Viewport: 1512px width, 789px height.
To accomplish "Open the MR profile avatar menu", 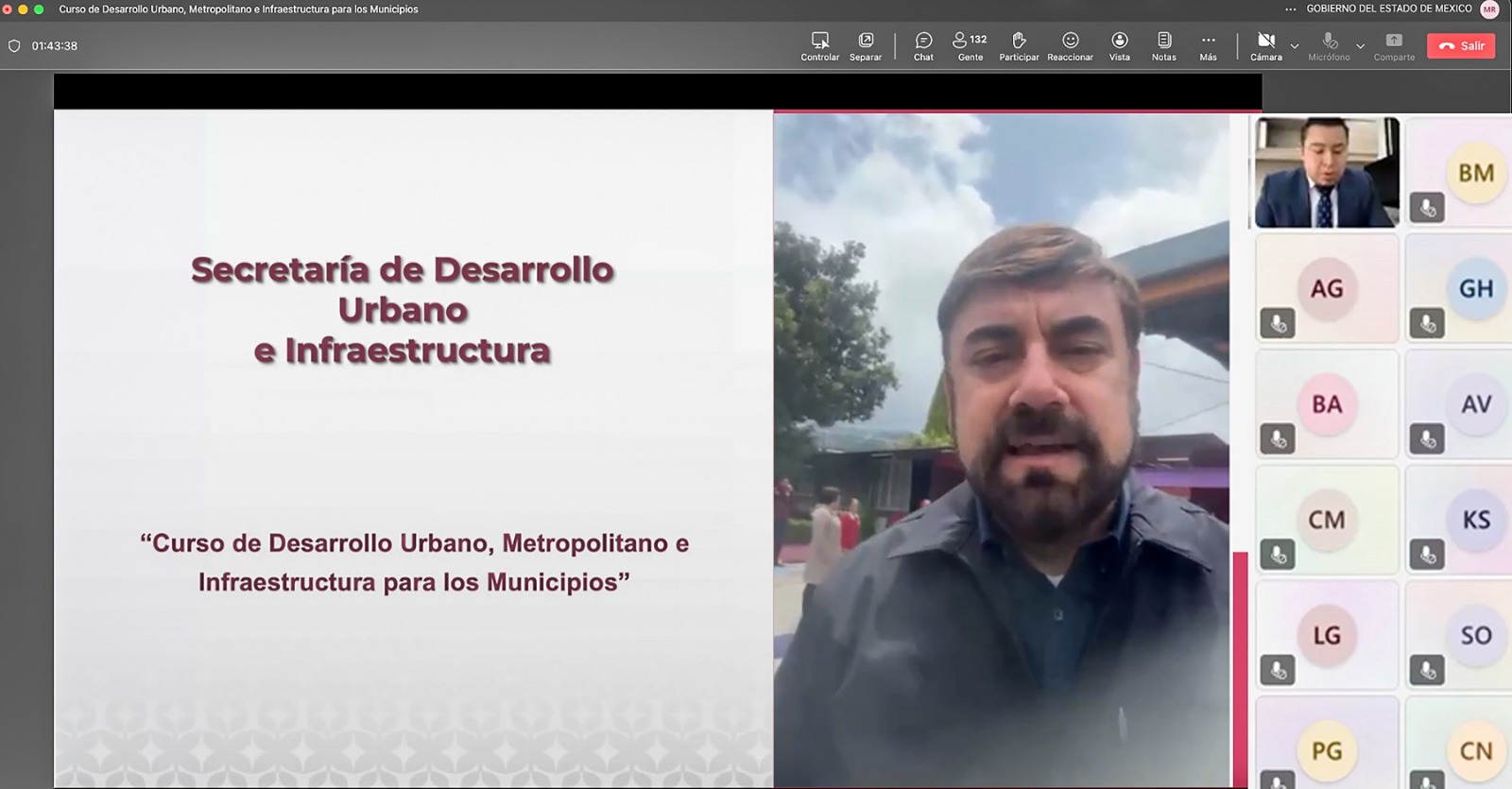I will pos(1489,9).
